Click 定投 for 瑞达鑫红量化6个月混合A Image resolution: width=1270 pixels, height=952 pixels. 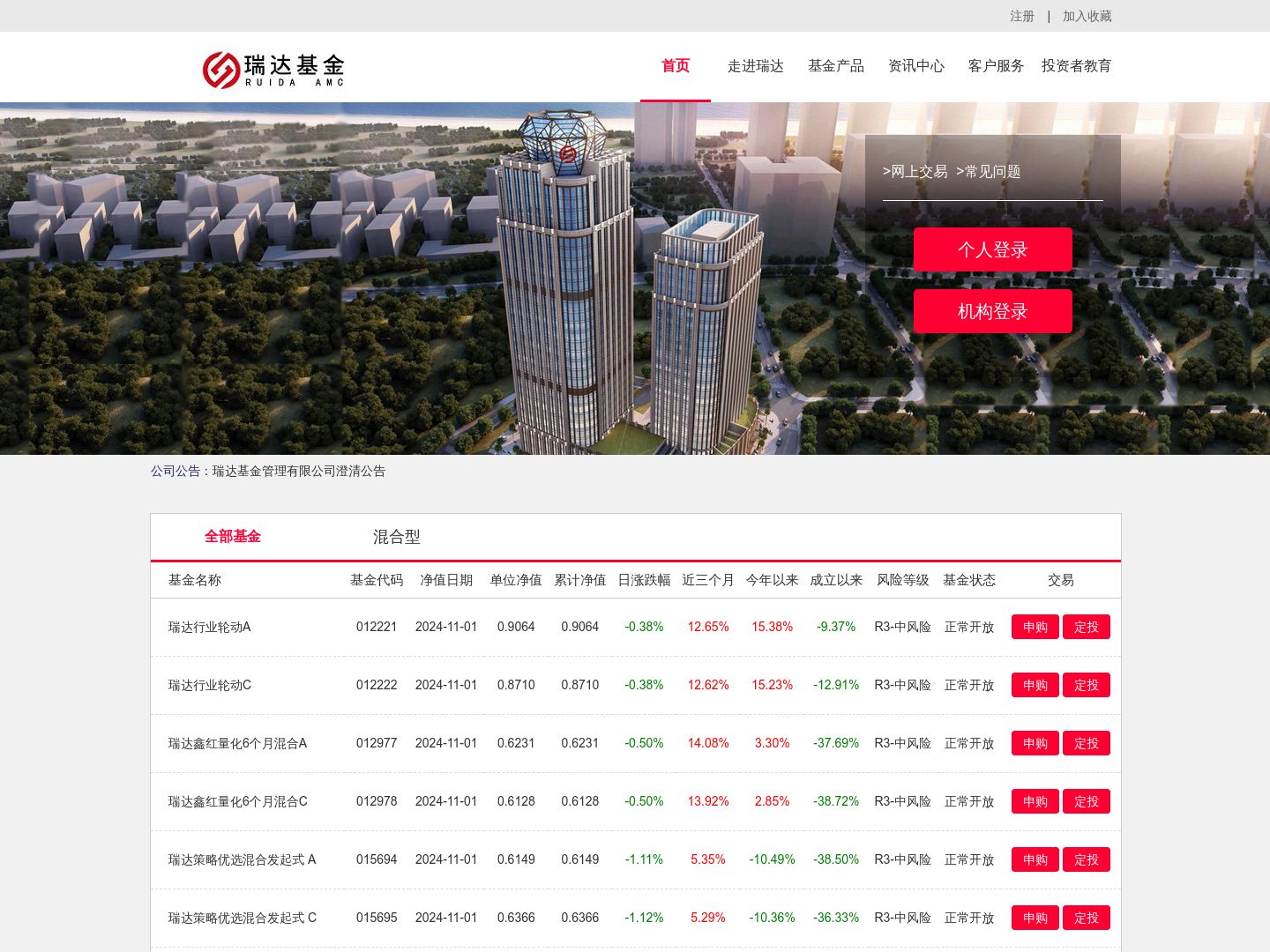(x=1087, y=743)
